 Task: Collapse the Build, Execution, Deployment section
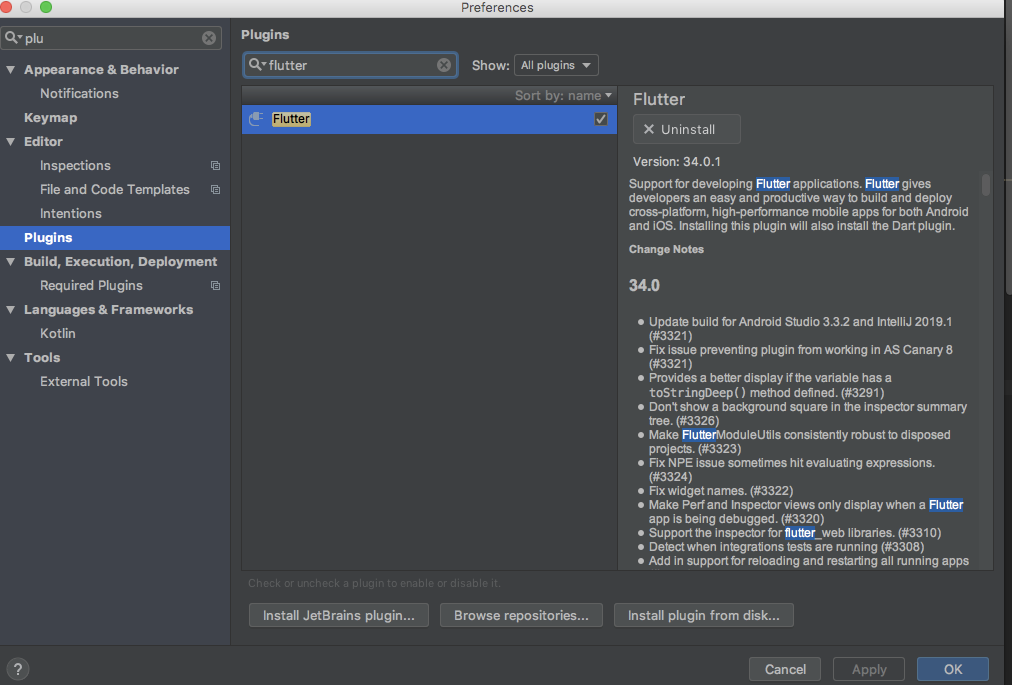click(11, 261)
